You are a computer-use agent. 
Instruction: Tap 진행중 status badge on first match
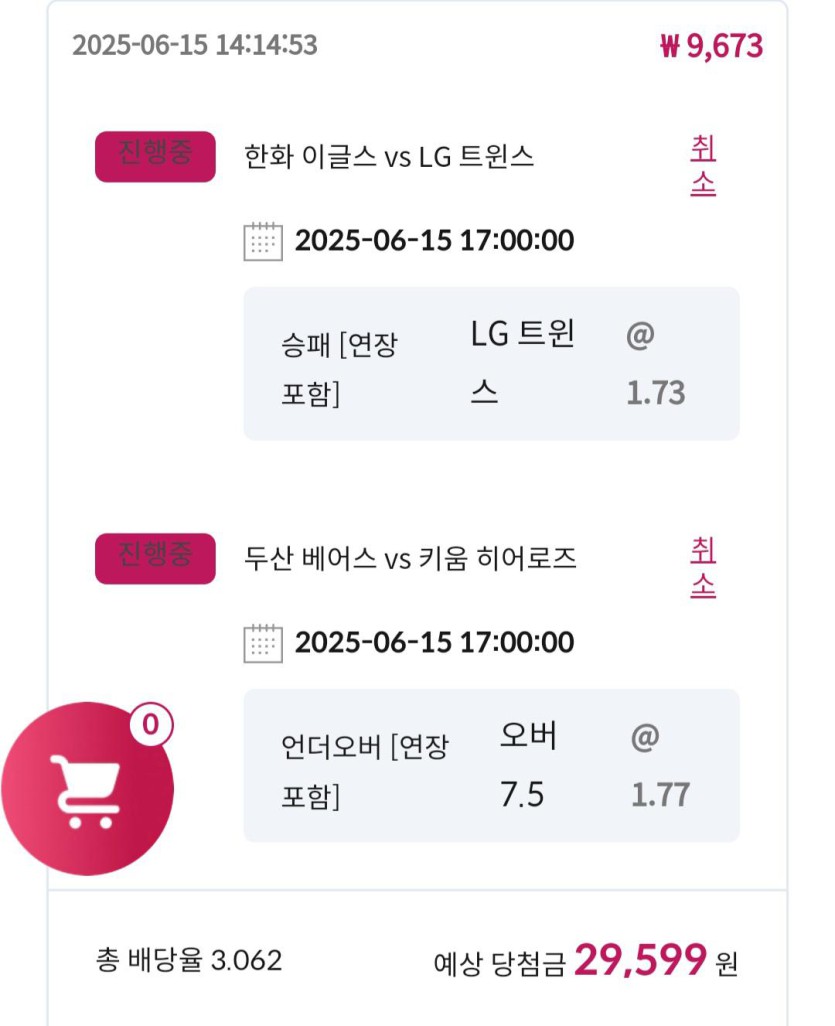click(155, 156)
